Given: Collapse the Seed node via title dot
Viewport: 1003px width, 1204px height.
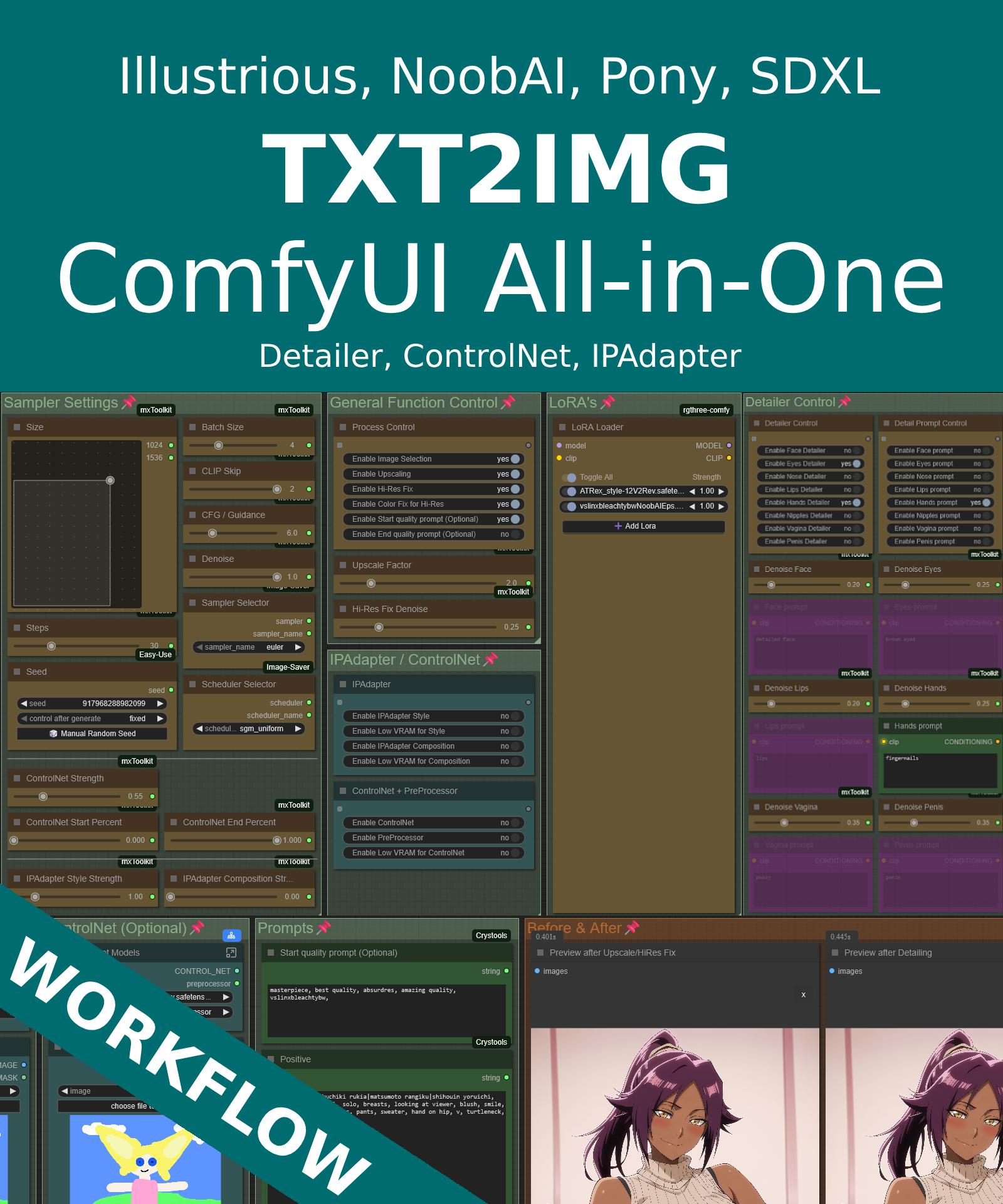Looking at the screenshot, I should point(17,672).
